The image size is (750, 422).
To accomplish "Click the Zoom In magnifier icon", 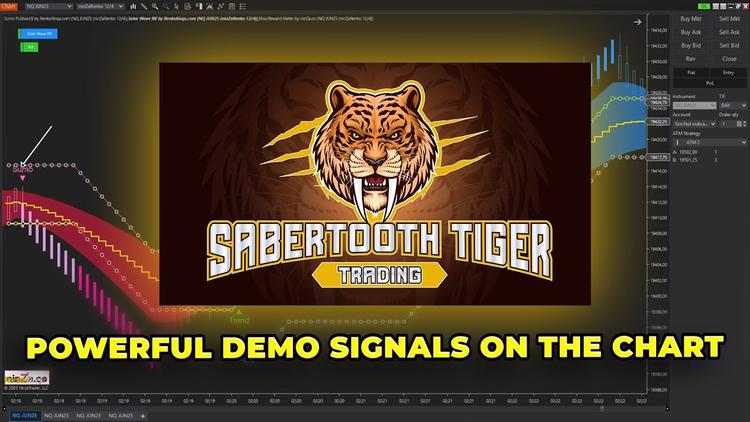I will [155, 6].
